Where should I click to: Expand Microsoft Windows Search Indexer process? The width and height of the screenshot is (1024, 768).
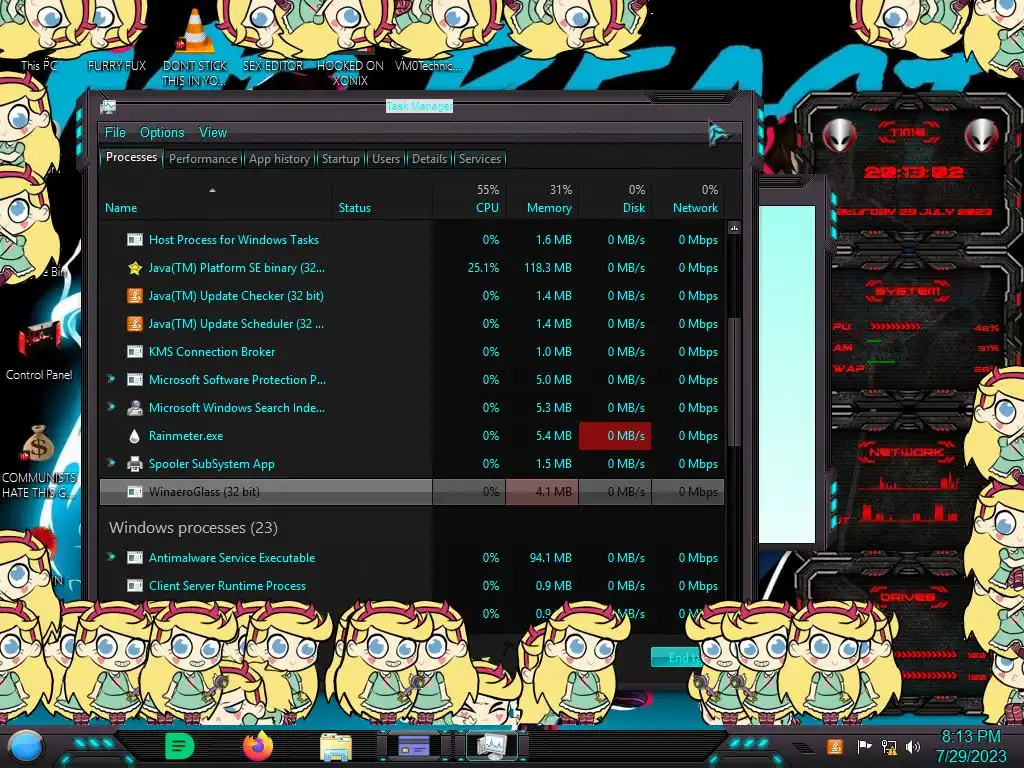click(111, 407)
